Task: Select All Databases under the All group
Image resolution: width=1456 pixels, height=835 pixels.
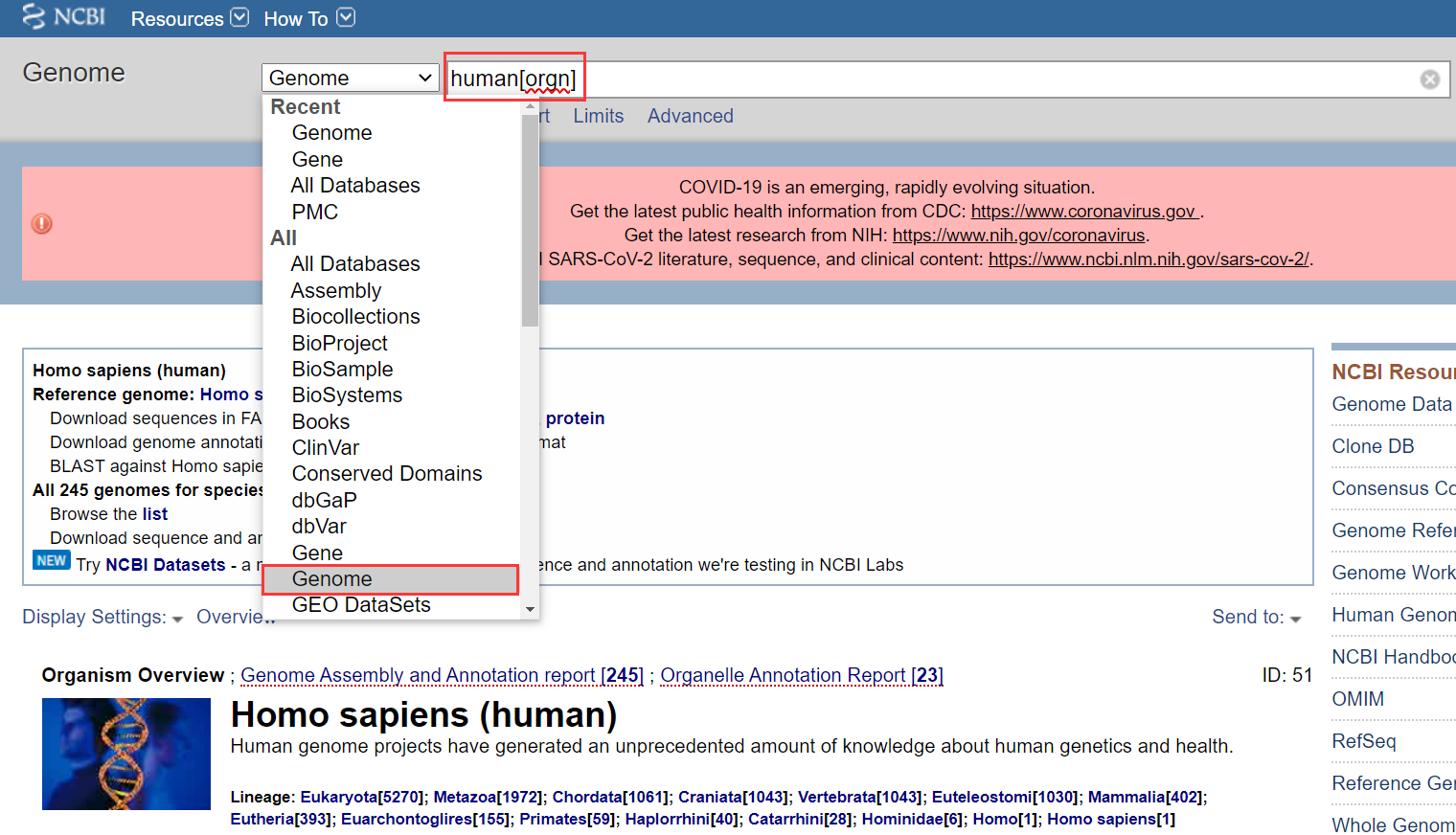Action: coord(355,264)
